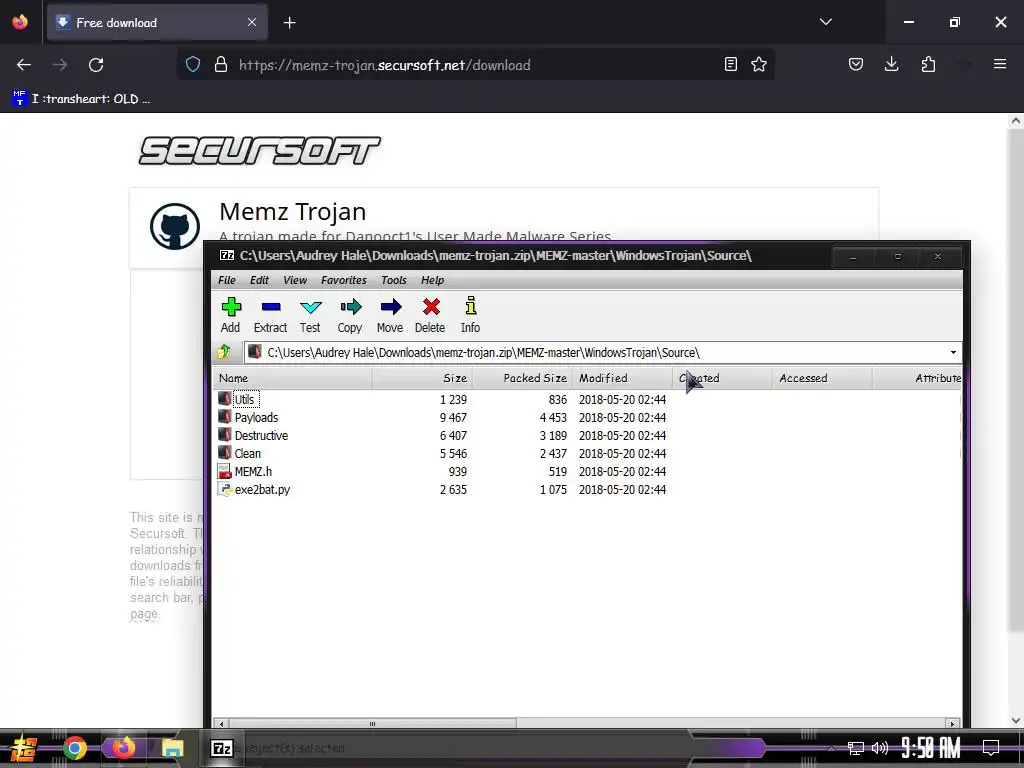Open the Favorites menu
1024x768 pixels.
[344, 280]
